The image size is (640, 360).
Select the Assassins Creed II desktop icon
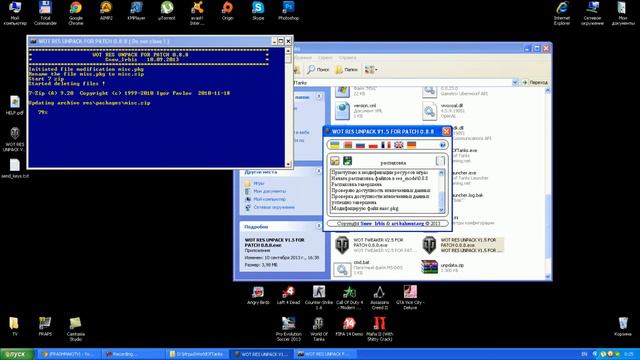(380, 298)
